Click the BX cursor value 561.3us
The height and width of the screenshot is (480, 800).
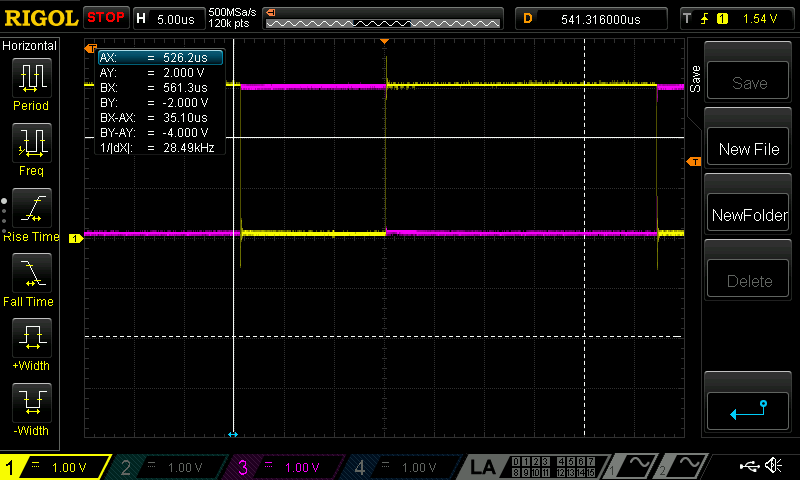(185, 88)
